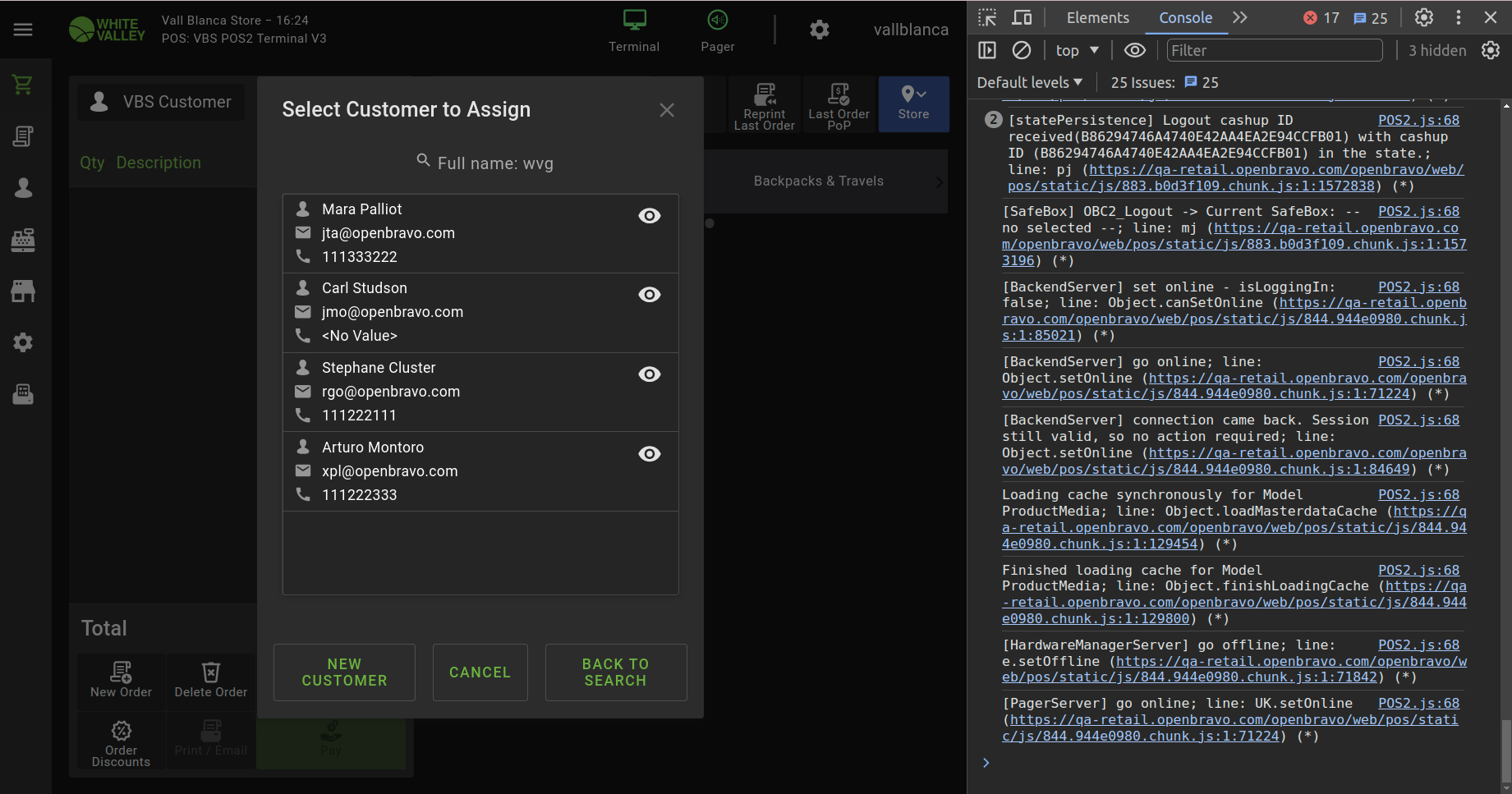Open POS settings gear in header

tap(819, 30)
